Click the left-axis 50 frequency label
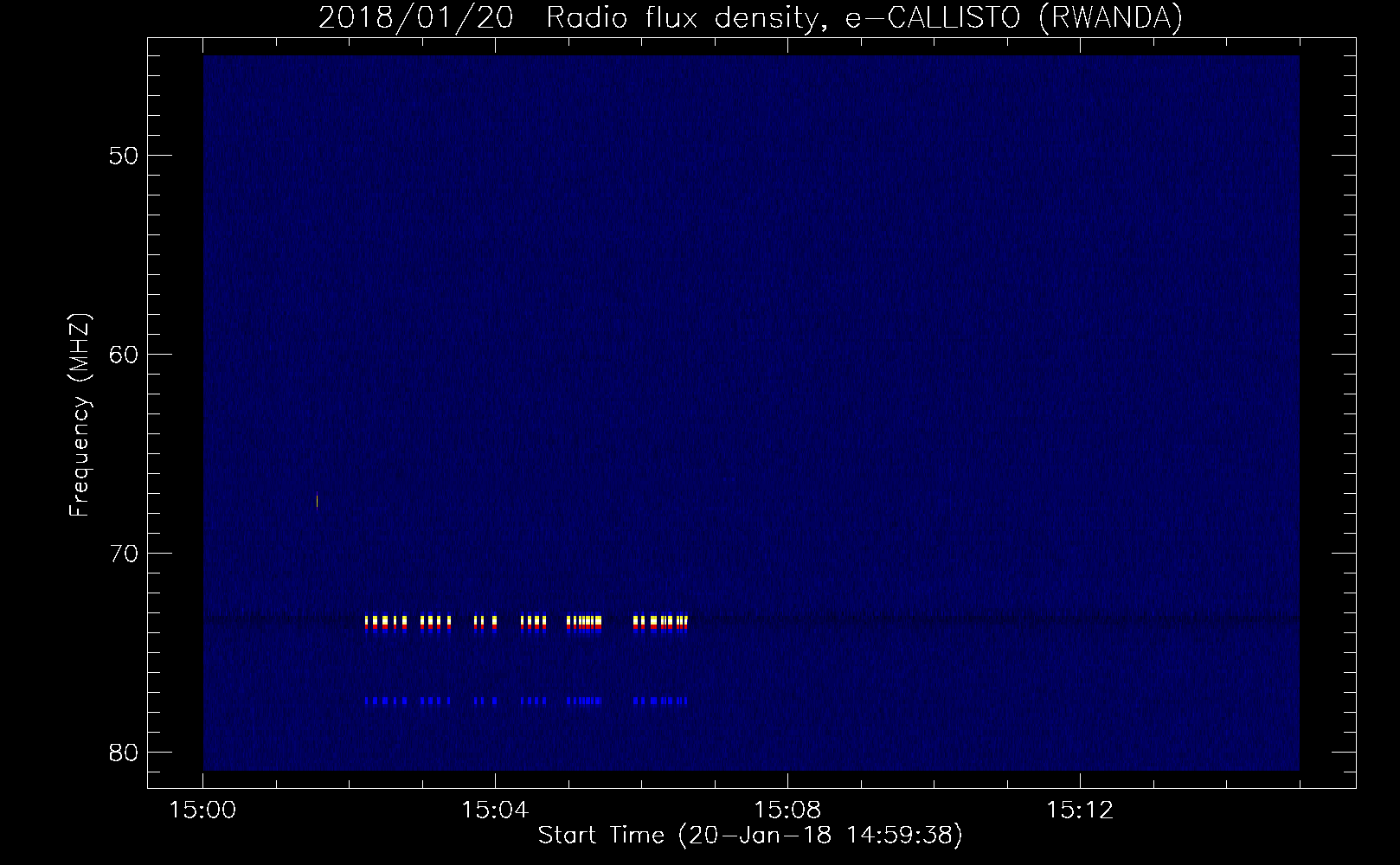Screen dimensions: 1400x865 pyautogui.click(x=125, y=156)
